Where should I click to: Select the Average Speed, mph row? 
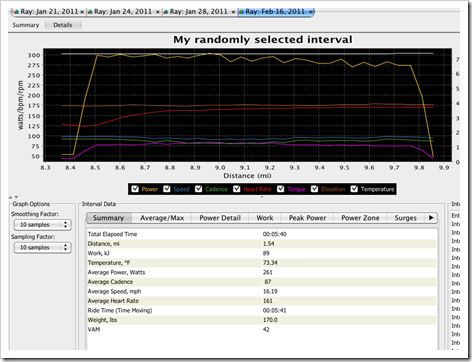(262, 291)
